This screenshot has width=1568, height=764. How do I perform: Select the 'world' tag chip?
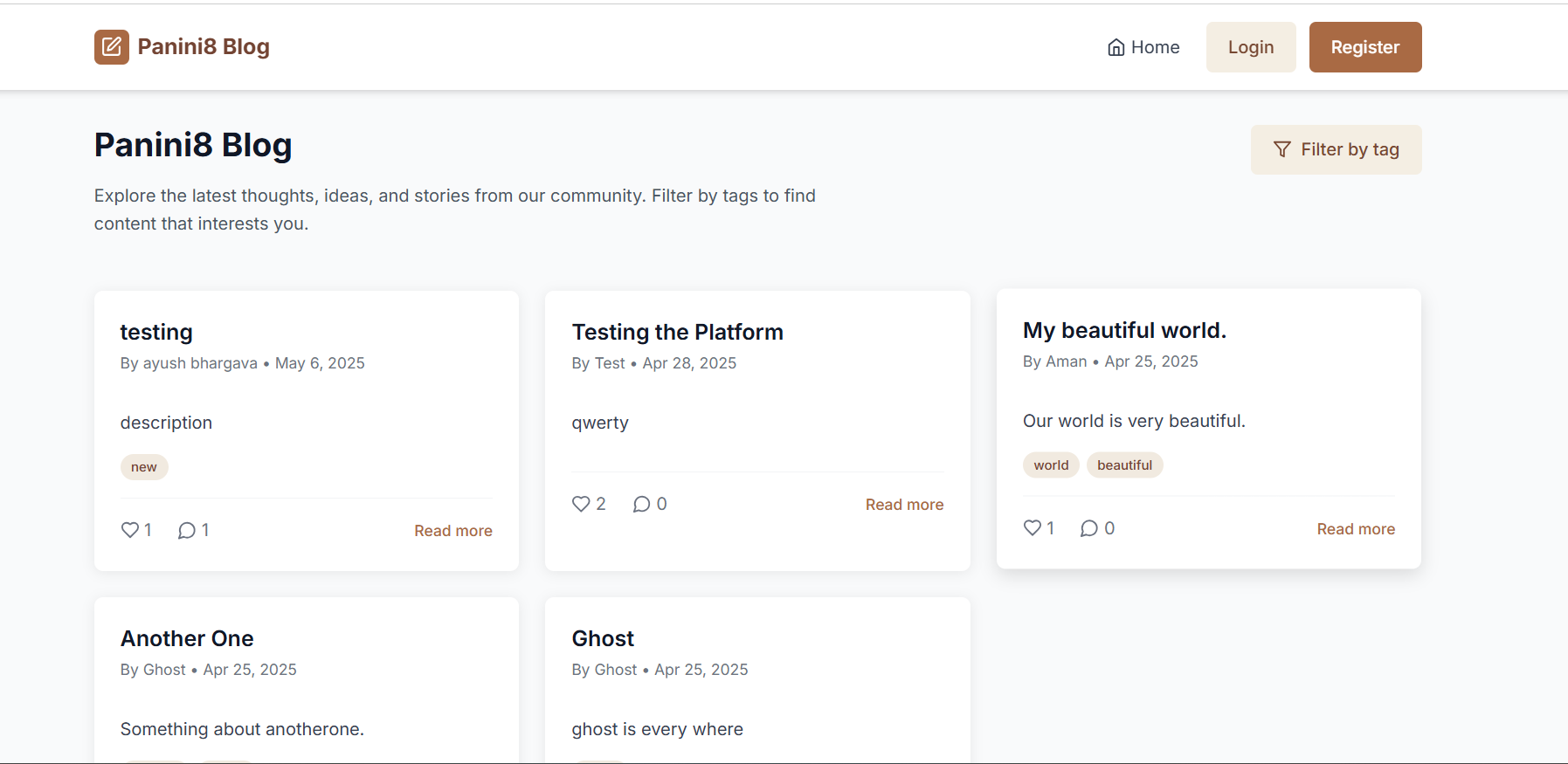coord(1051,465)
